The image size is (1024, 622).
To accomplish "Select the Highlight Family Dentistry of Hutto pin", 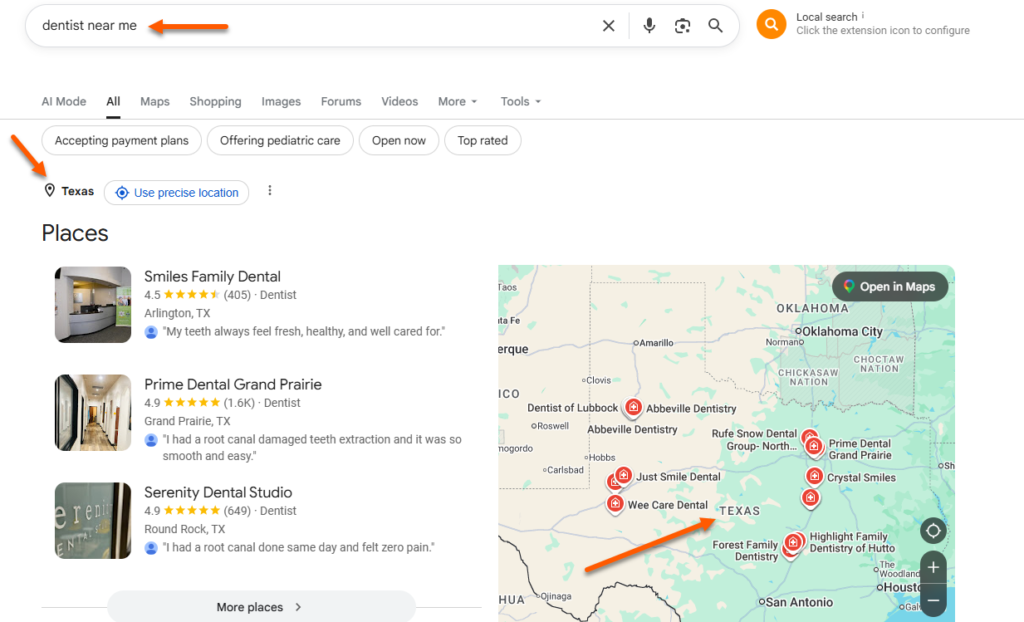I will (793, 542).
